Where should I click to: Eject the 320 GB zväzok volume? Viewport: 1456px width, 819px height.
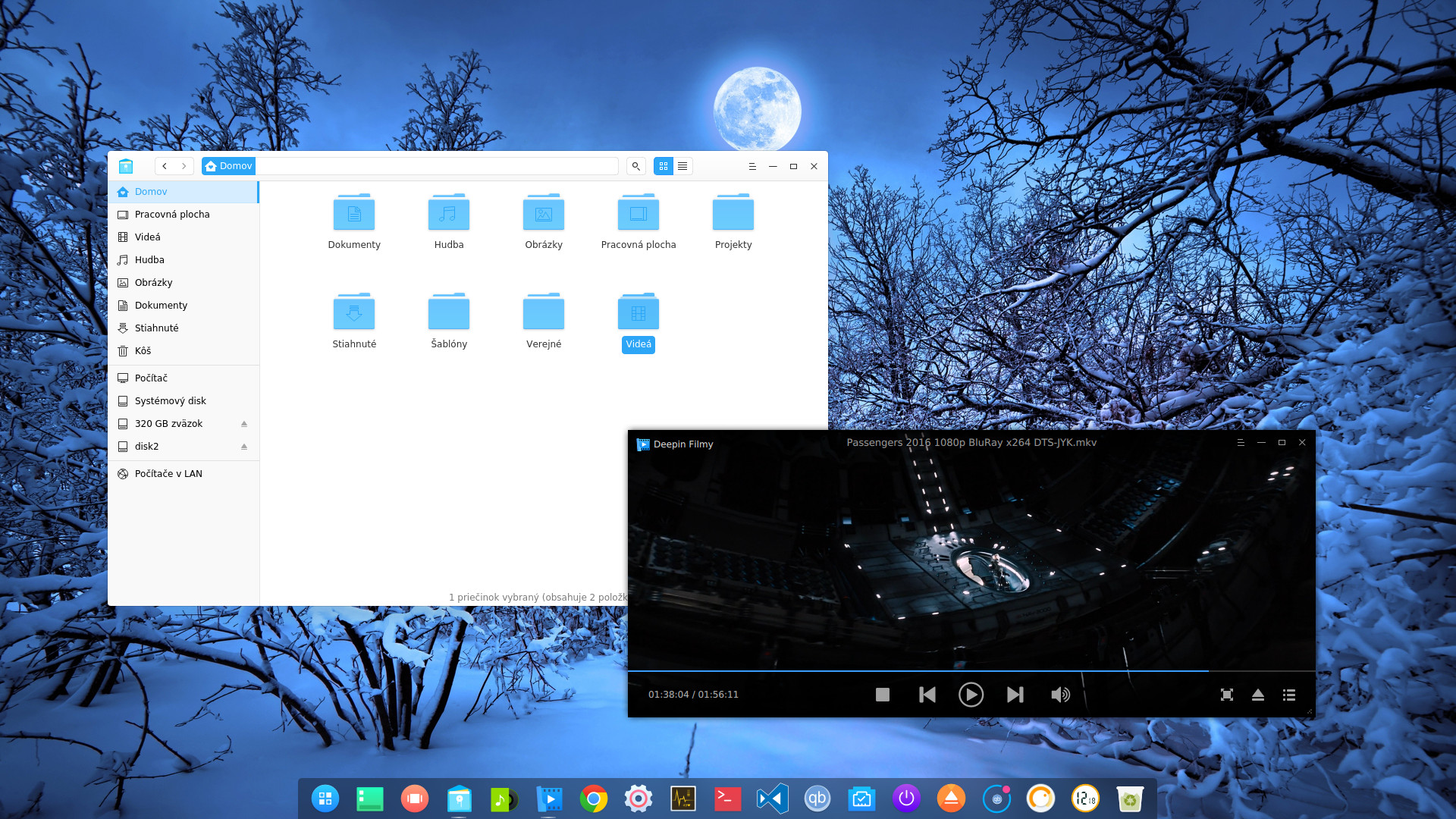point(244,424)
